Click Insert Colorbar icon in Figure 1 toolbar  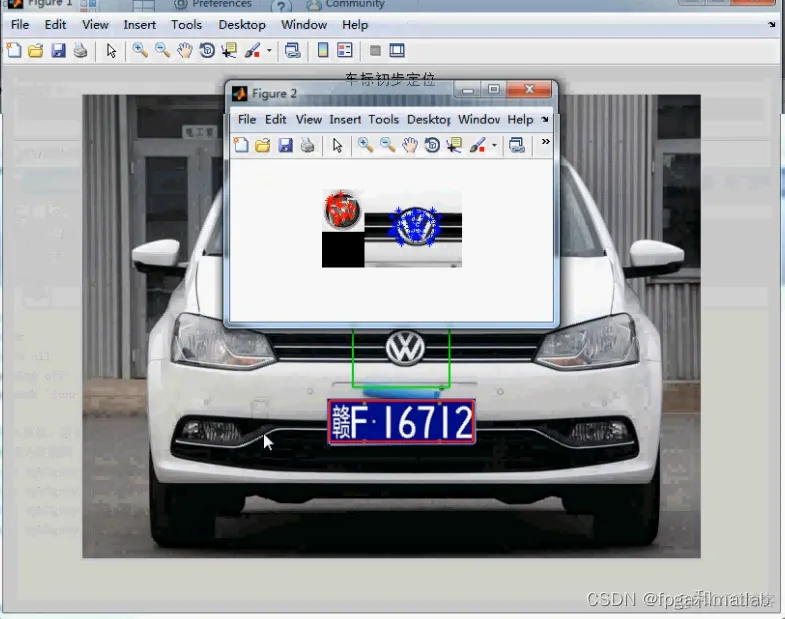[323, 51]
